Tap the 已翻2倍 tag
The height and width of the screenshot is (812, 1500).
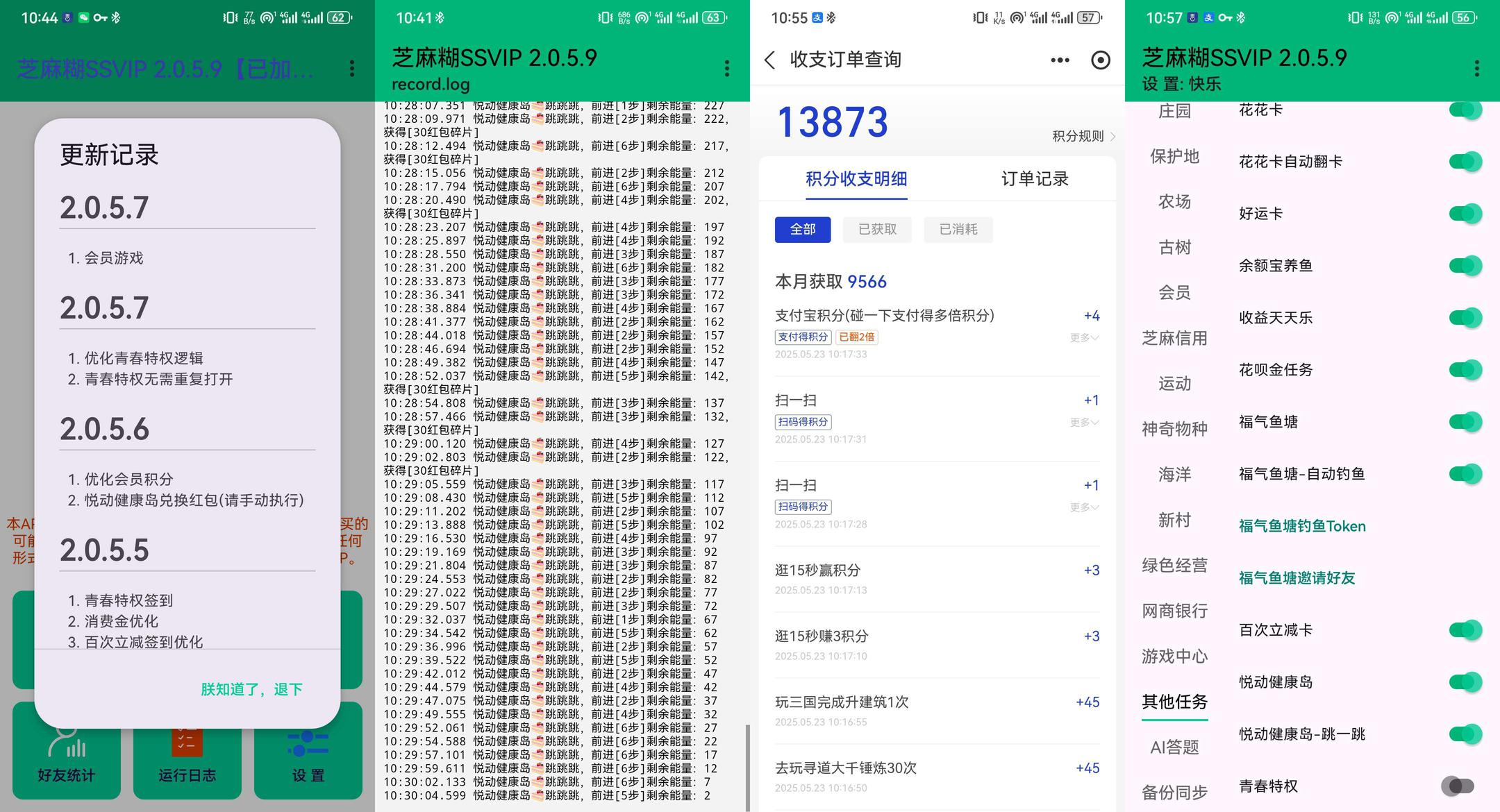click(856, 337)
